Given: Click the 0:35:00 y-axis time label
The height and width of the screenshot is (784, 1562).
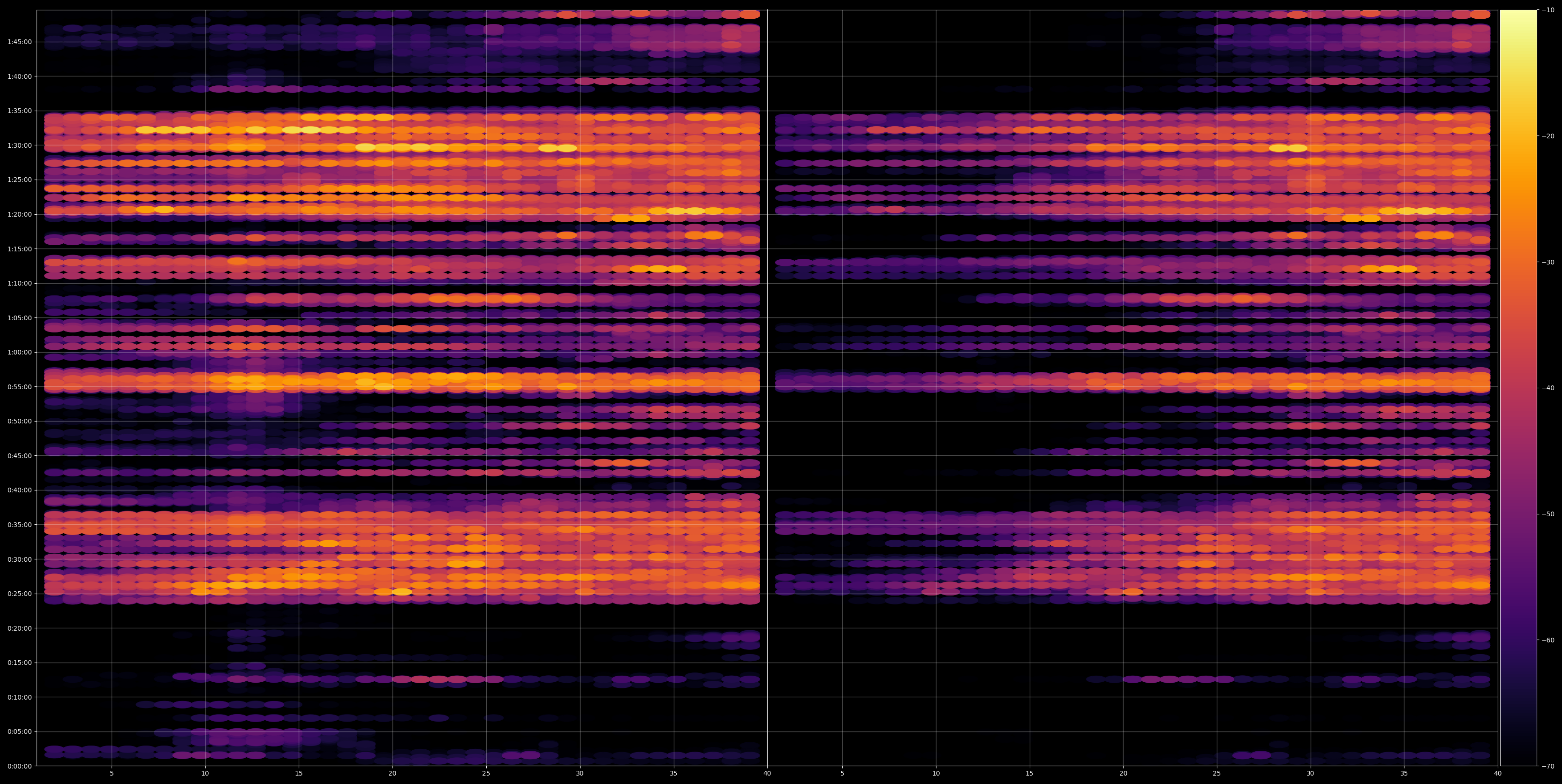Looking at the screenshot, I should click(19, 525).
